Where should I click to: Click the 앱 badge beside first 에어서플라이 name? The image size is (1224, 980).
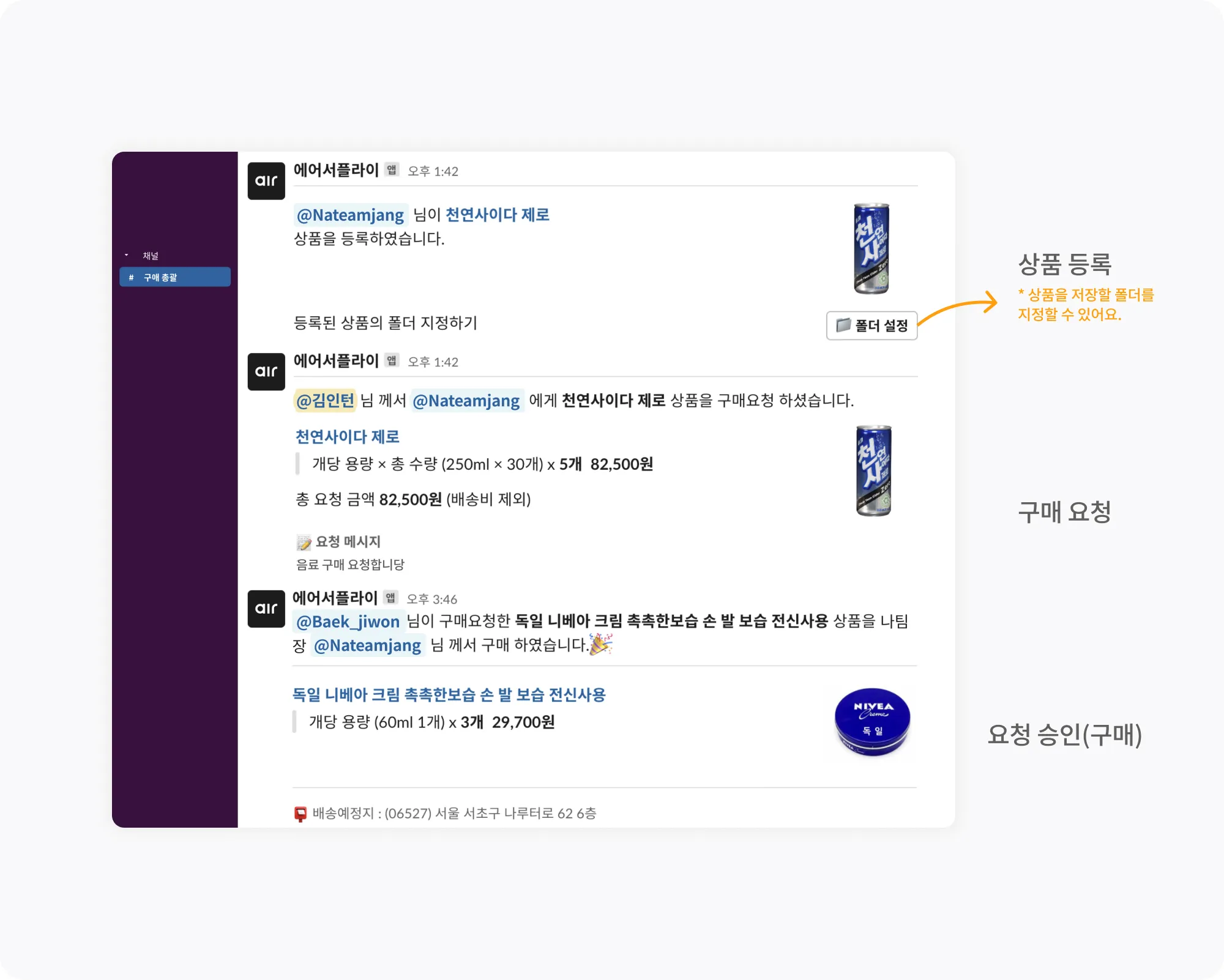pyautogui.click(x=392, y=170)
